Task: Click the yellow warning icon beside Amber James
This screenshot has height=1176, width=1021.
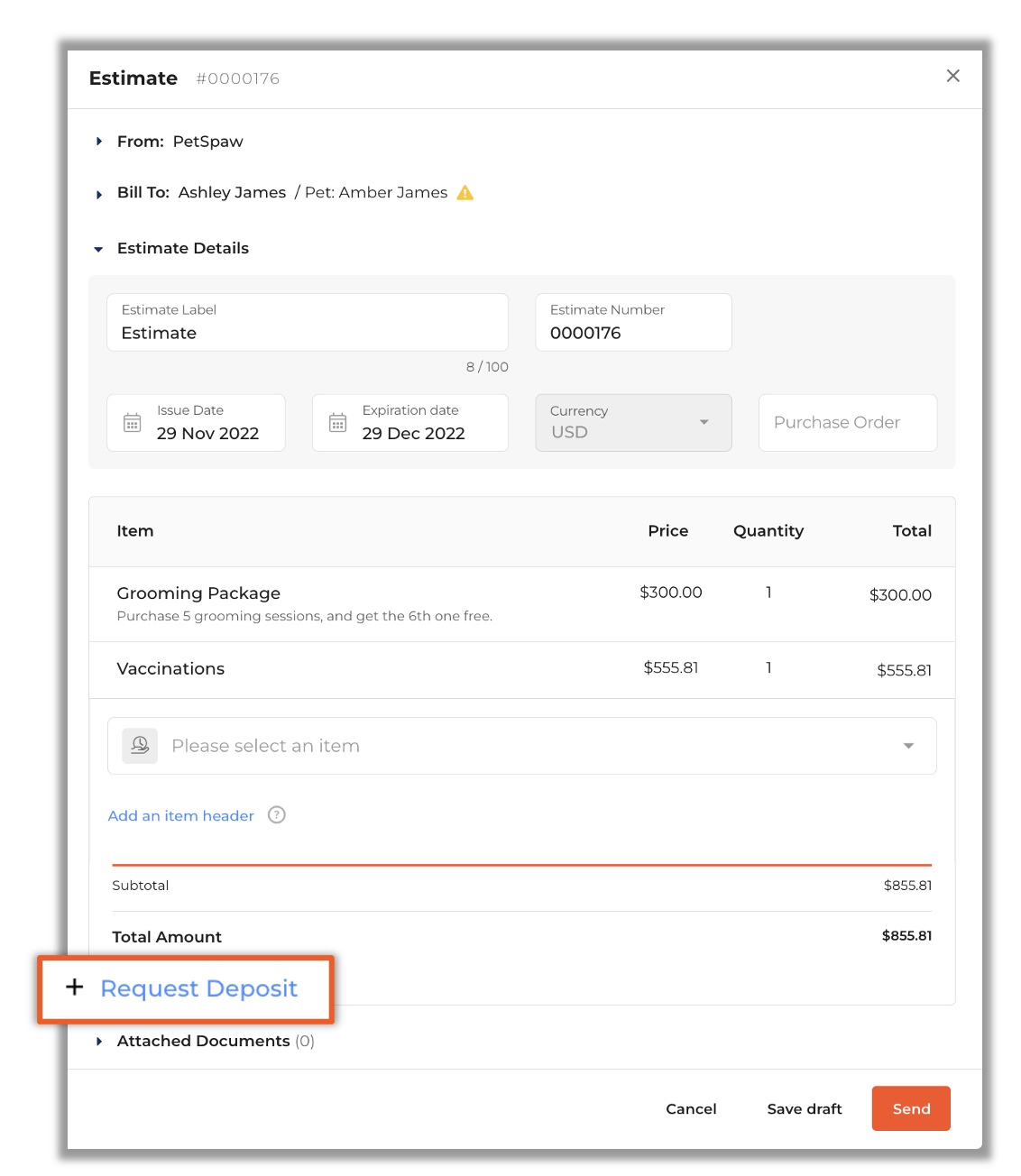Action: (465, 192)
